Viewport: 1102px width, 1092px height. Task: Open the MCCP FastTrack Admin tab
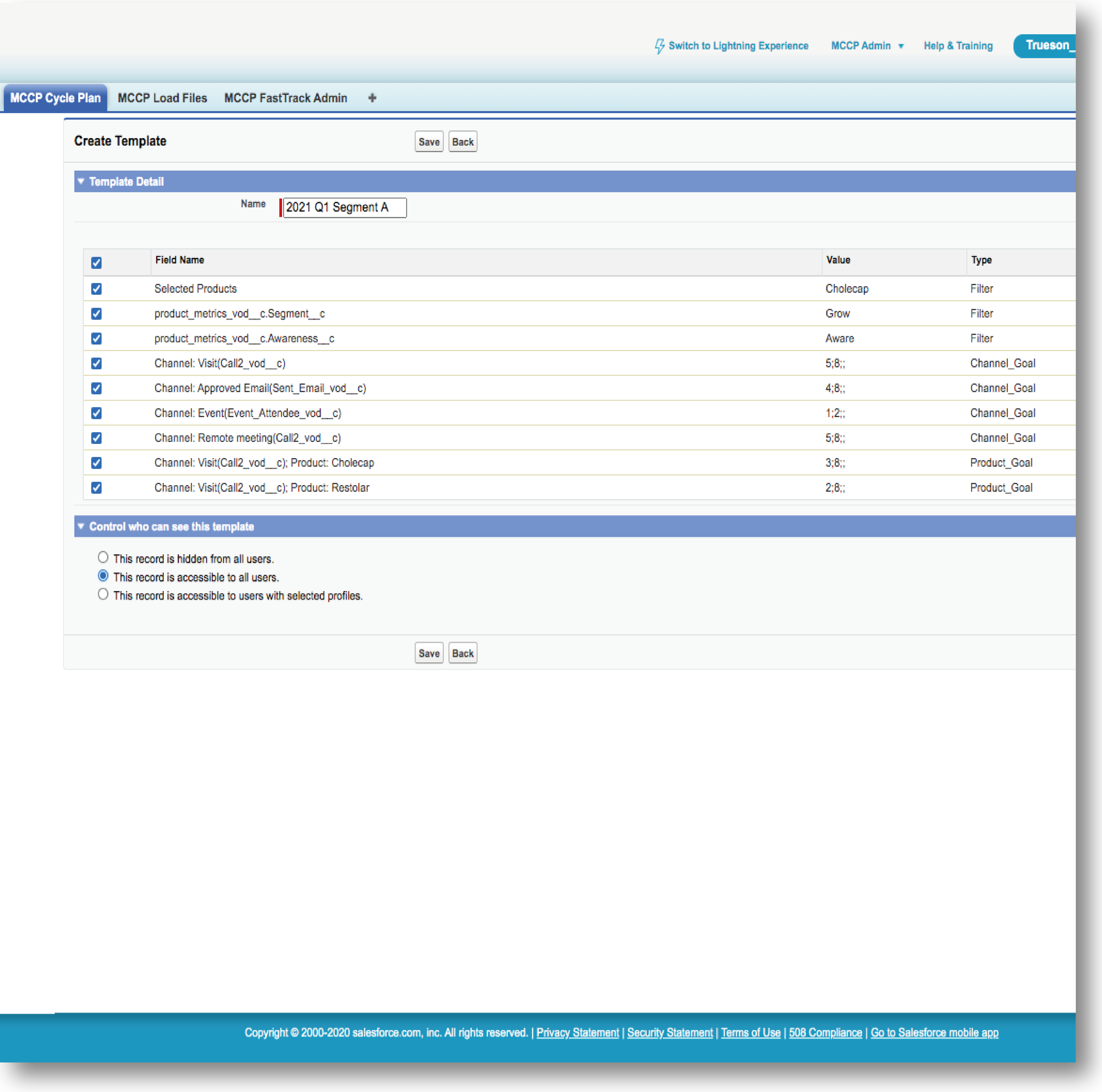[x=286, y=98]
